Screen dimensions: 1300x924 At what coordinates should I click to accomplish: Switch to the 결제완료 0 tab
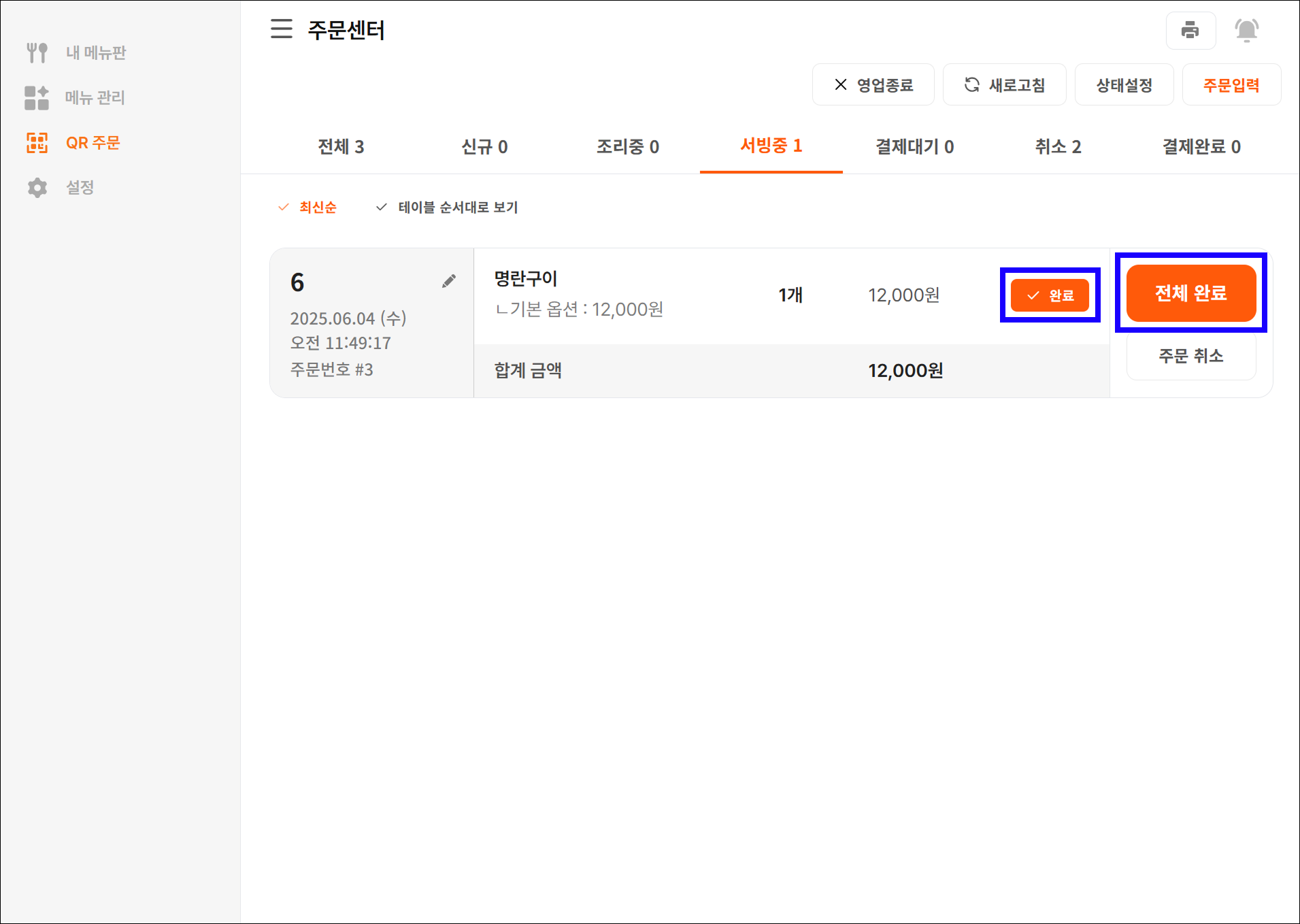pos(1201,146)
